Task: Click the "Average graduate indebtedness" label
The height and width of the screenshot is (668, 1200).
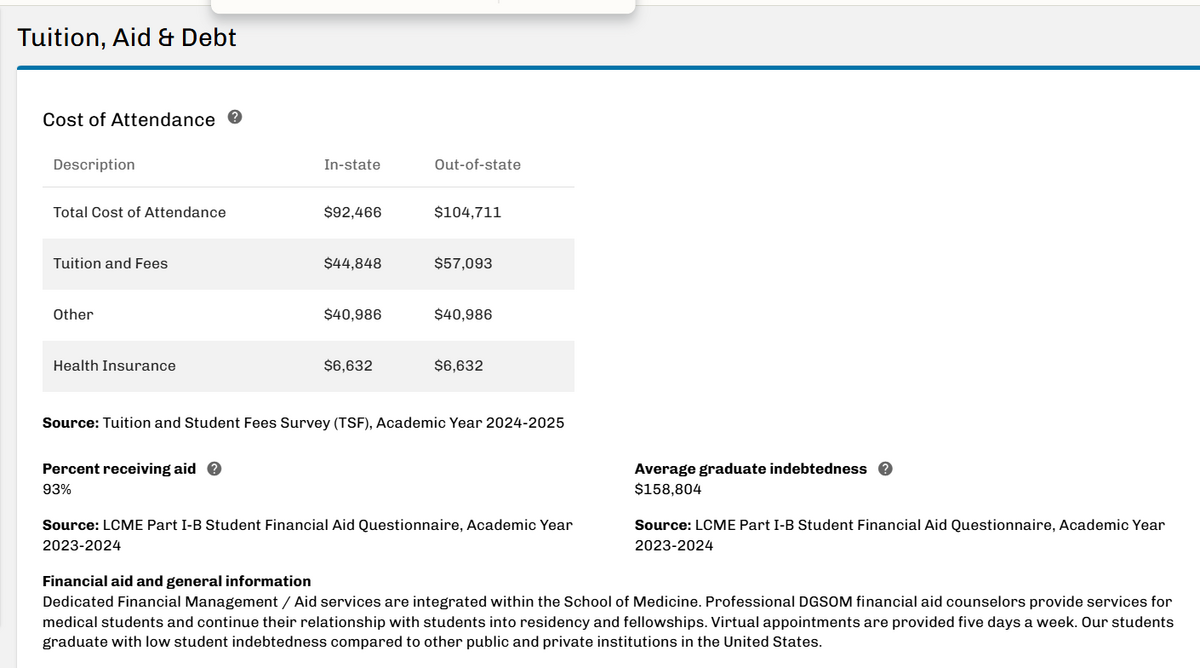Action: (x=751, y=469)
